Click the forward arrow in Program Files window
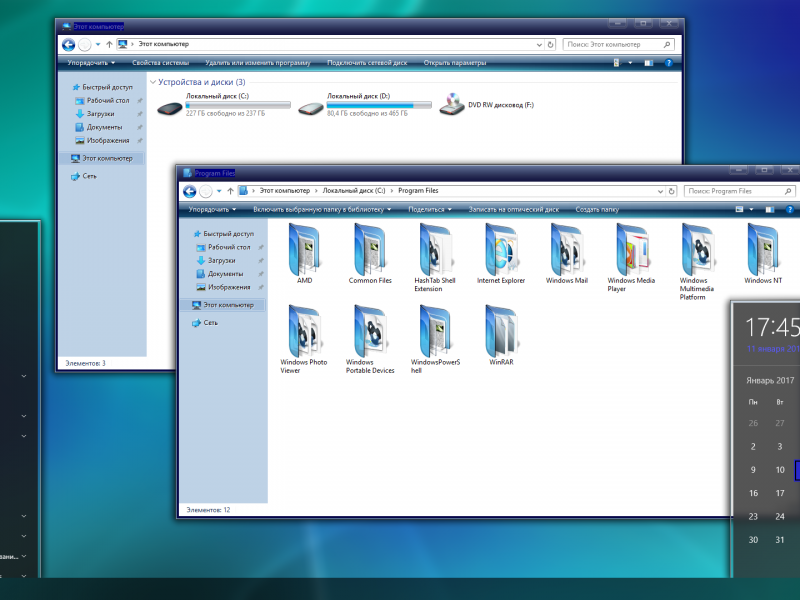Viewport: 800px width, 600px height. (x=206, y=191)
